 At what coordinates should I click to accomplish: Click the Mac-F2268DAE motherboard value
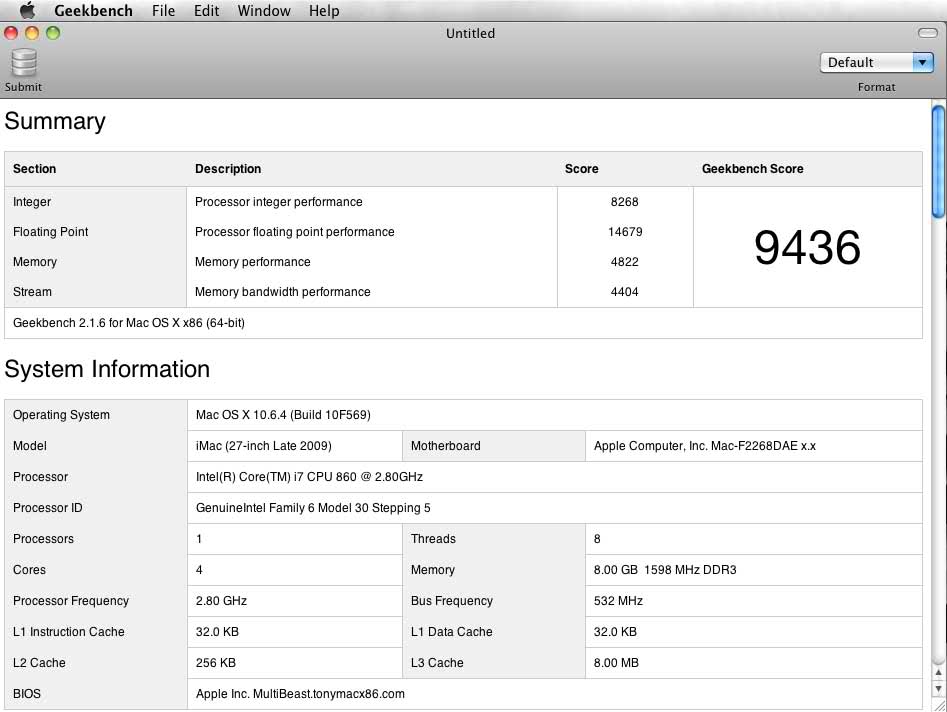click(x=705, y=446)
